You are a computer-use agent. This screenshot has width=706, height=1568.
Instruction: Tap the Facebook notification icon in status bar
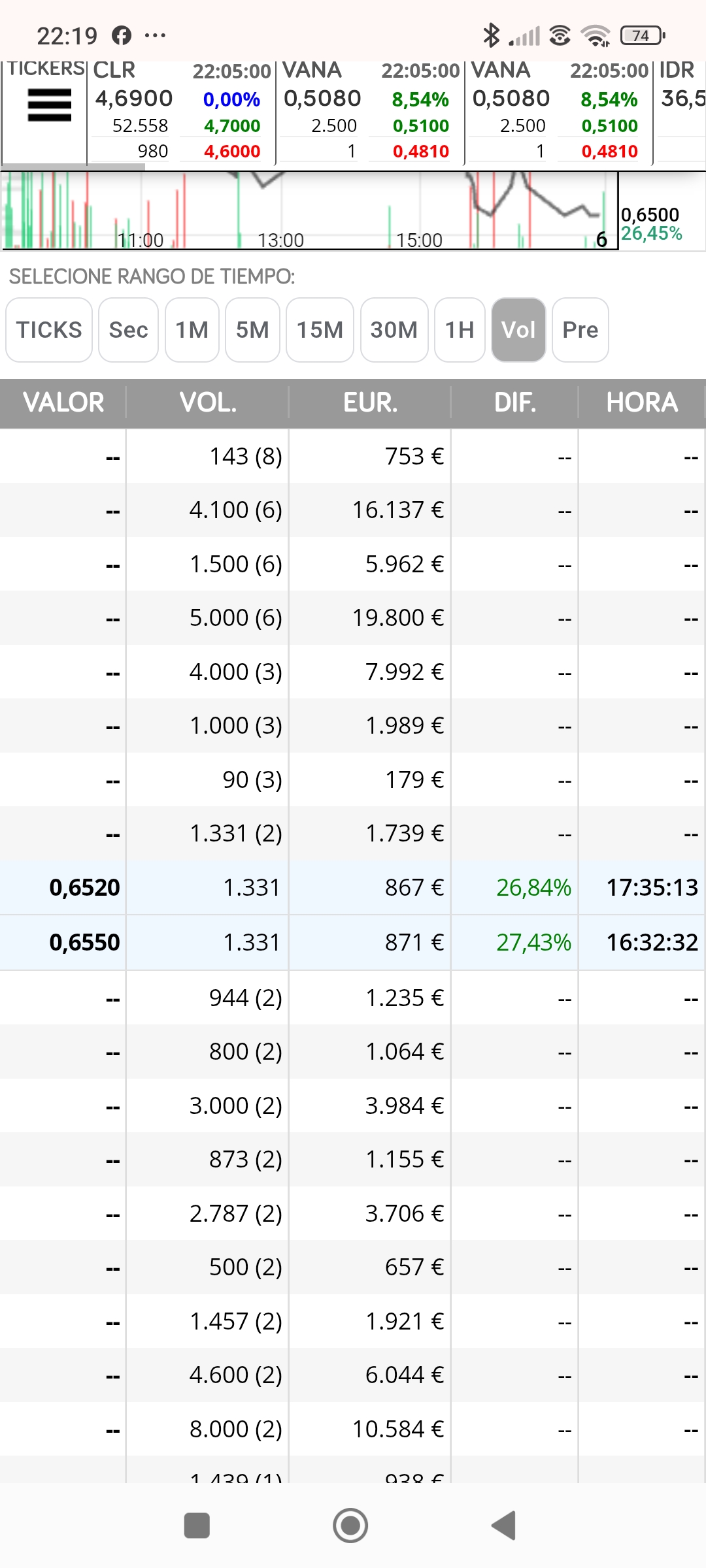tap(122, 35)
